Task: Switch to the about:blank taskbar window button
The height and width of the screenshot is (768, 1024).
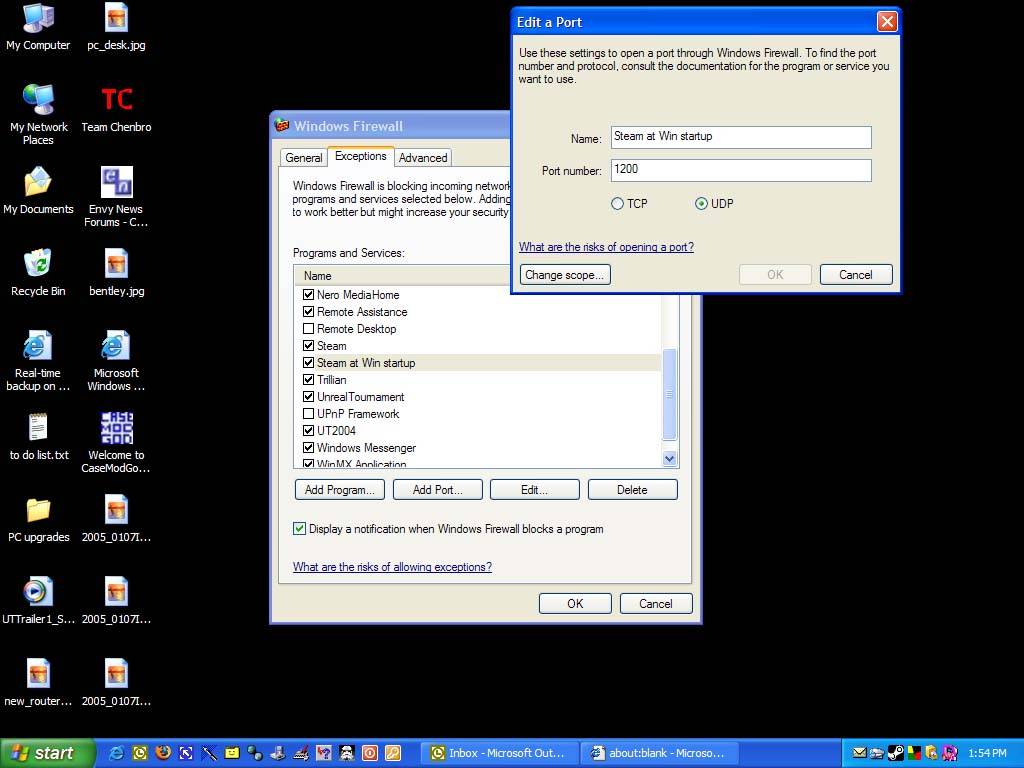Action: (x=662, y=753)
